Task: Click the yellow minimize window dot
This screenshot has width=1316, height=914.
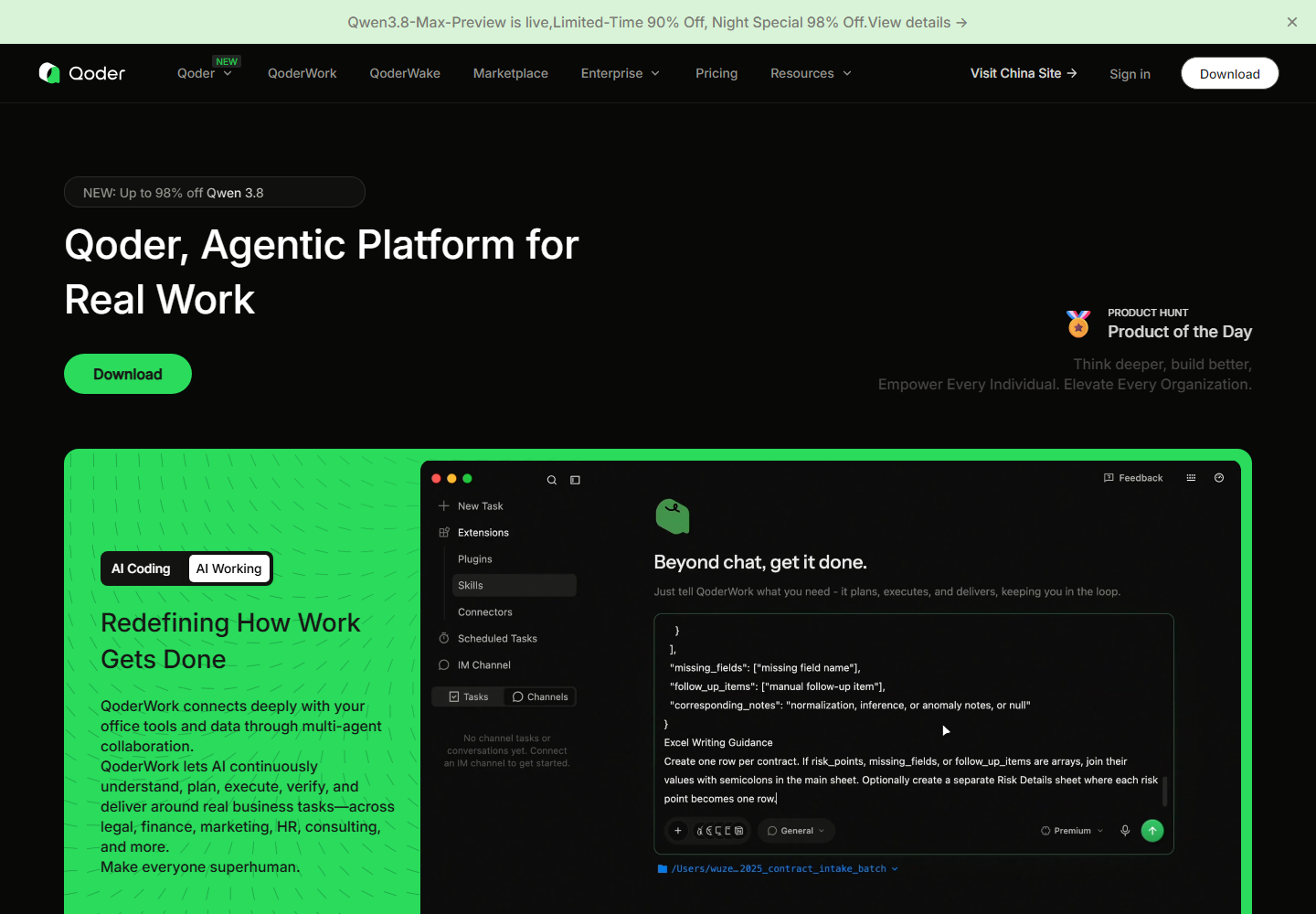Action: click(x=451, y=479)
